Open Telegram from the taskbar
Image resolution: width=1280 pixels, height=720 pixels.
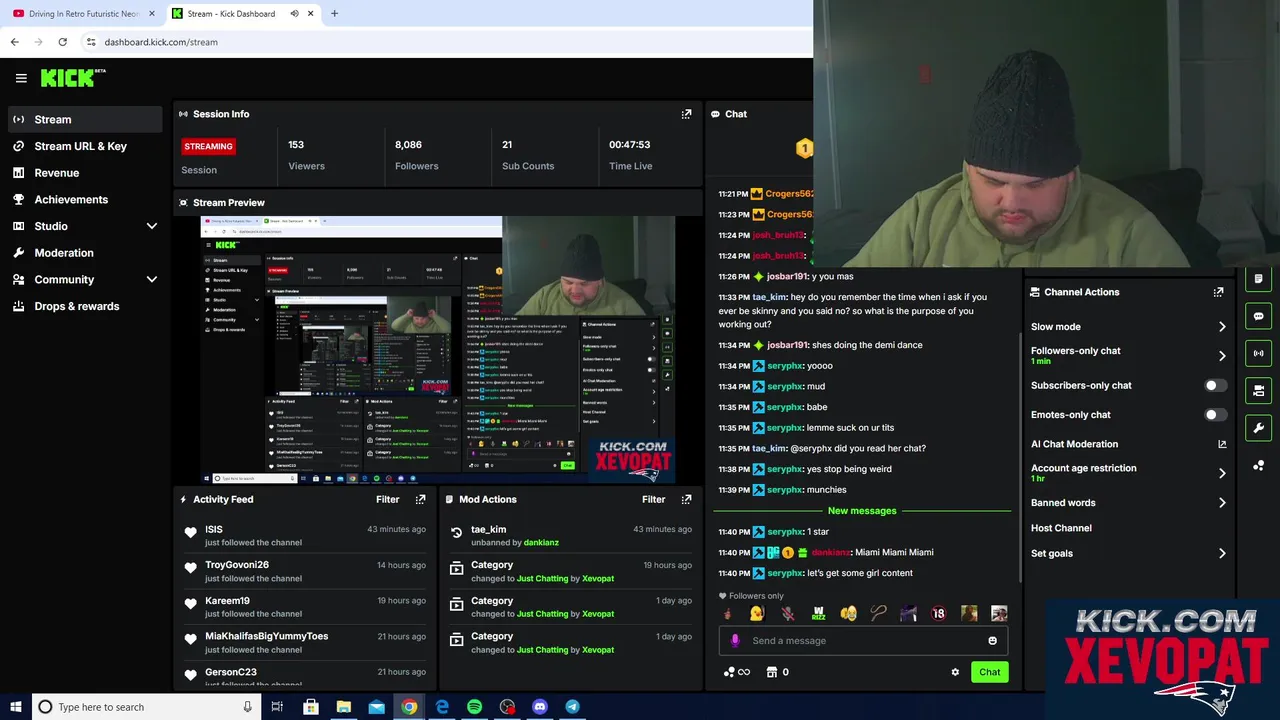pyautogui.click(x=572, y=707)
